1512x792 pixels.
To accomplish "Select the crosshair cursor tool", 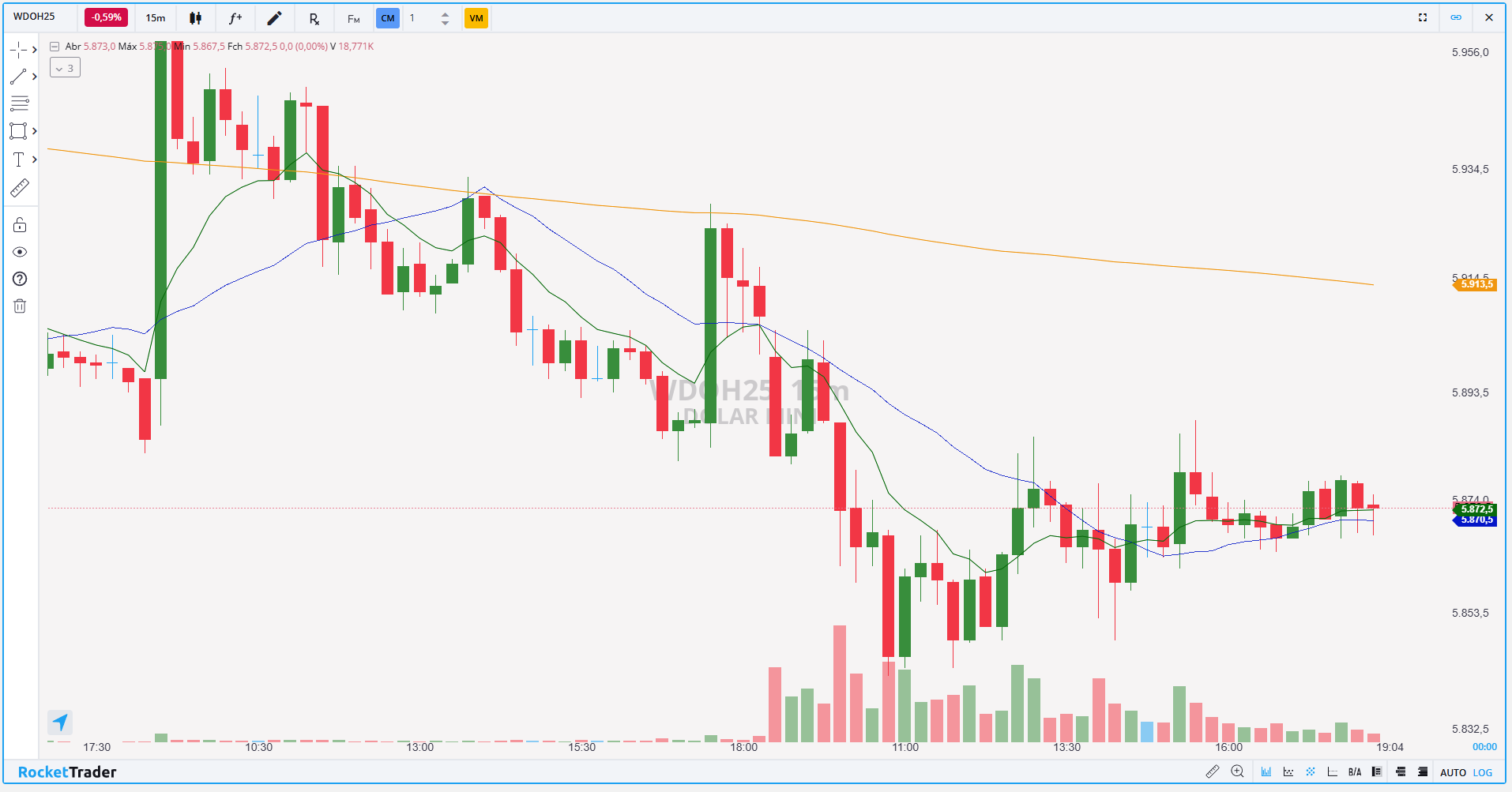I will (19, 51).
